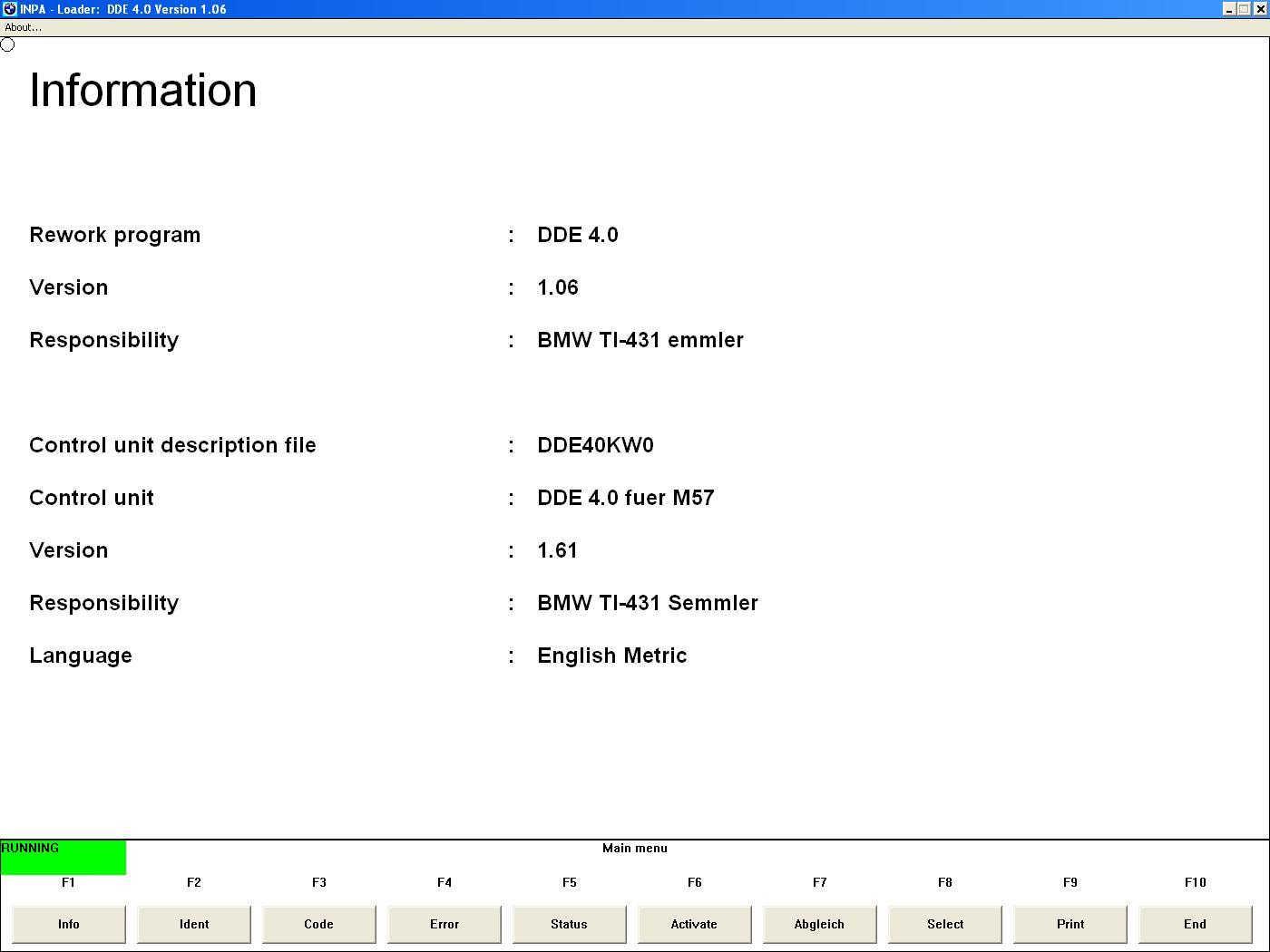
Task: Click the F10 key label above End
Action: click(x=1196, y=882)
